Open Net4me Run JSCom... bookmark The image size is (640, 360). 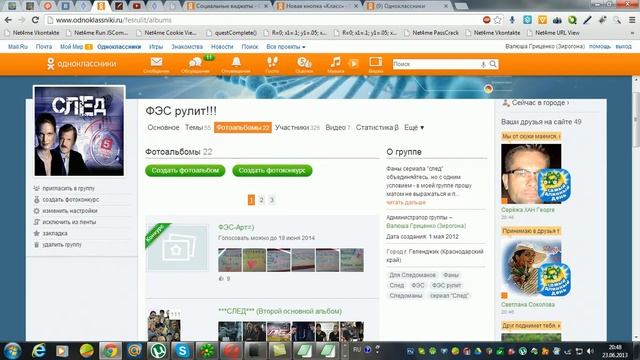click(x=97, y=32)
